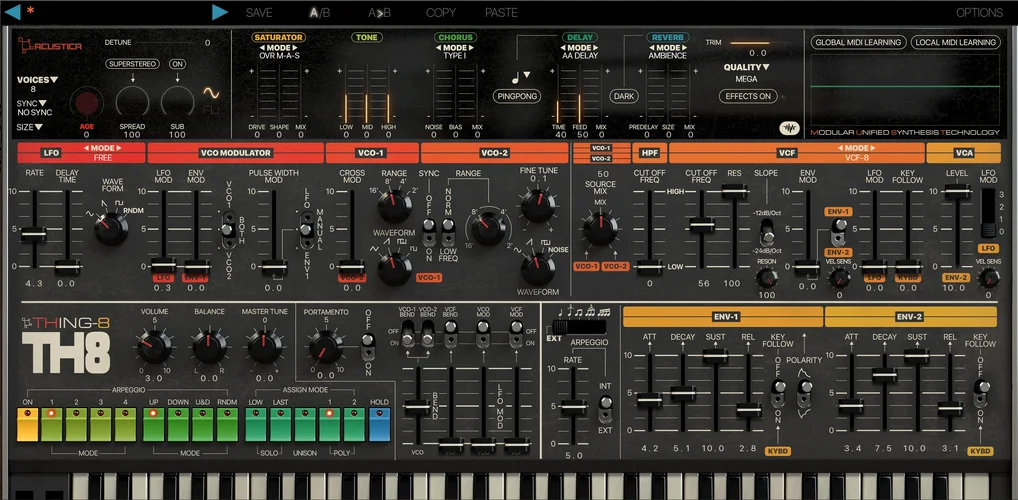Click the DETUNE value field
Viewport: 1018px width, 500px height.
(x=207, y=43)
